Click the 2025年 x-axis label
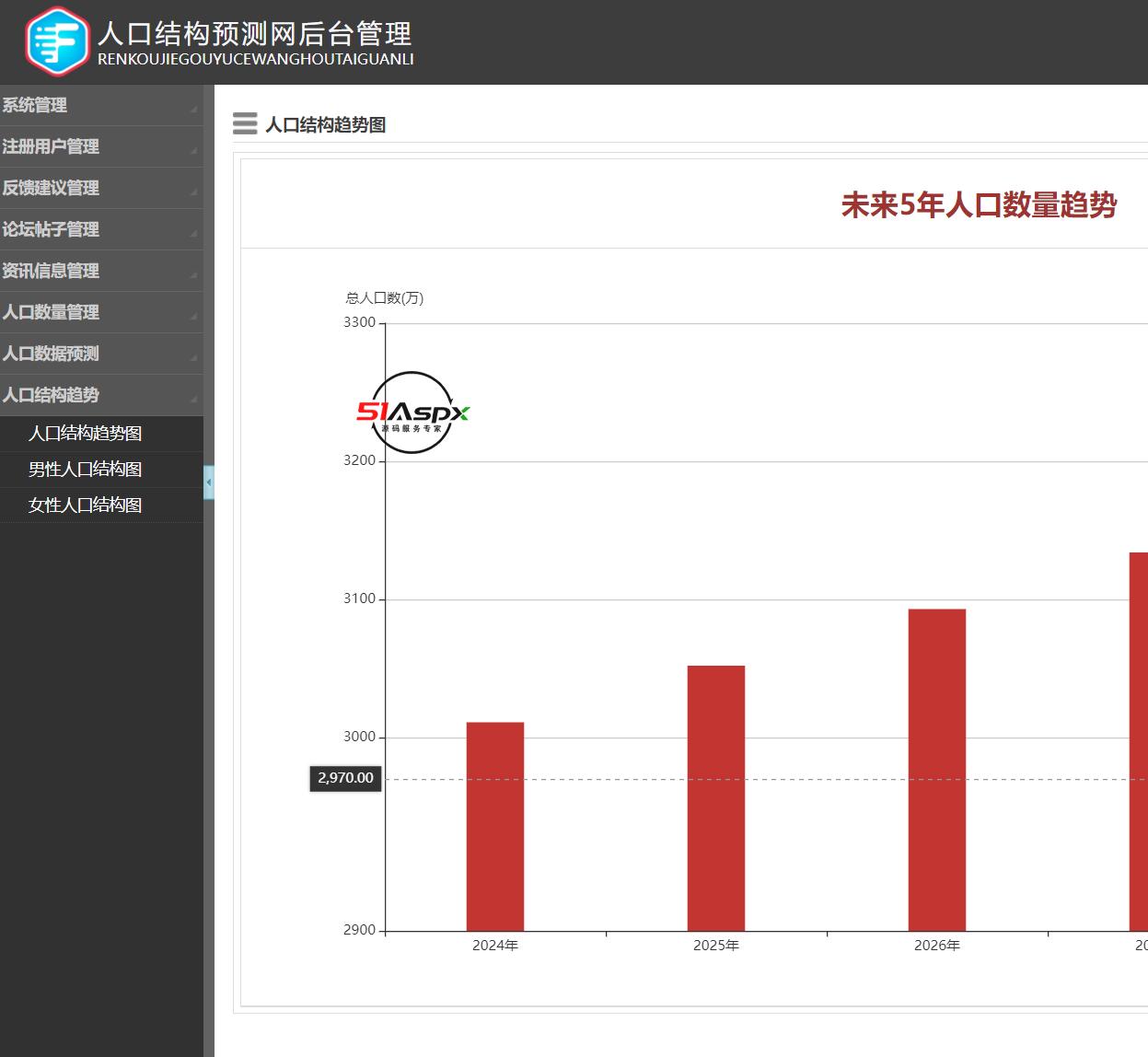The height and width of the screenshot is (1057, 1148). [x=716, y=946]
